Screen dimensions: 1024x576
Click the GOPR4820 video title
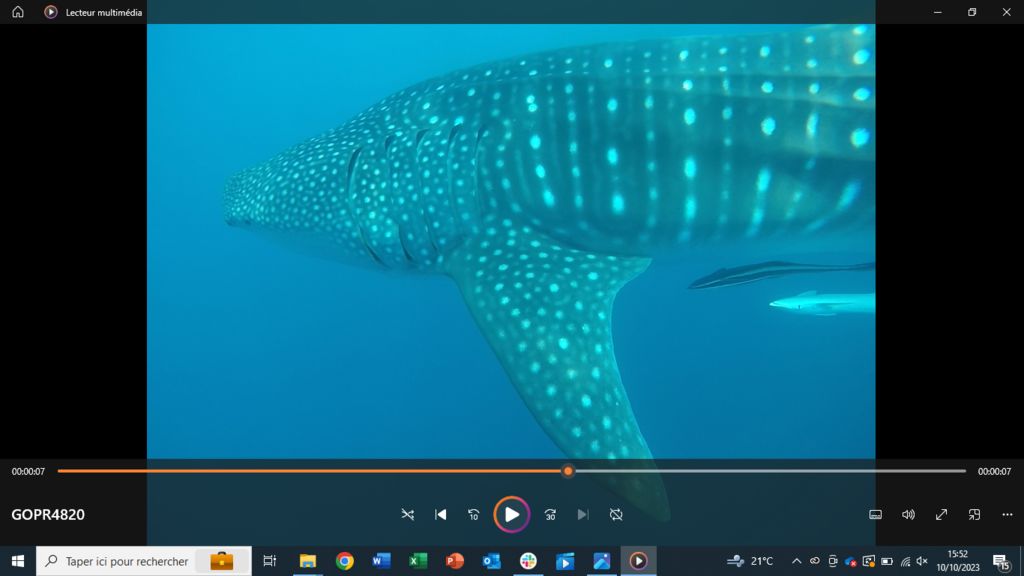(x=48, y=515)
